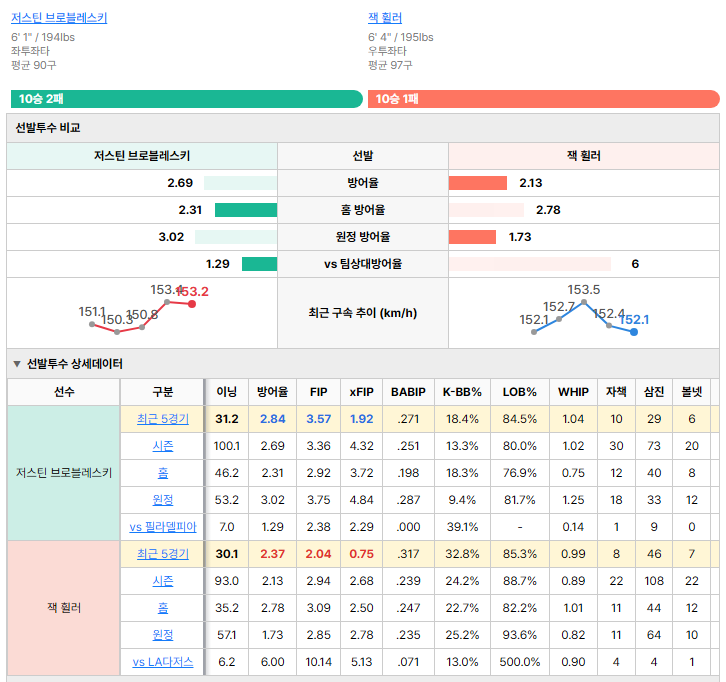
Task: Click 평균 97구 pitch count text
Action: [390, 65]
